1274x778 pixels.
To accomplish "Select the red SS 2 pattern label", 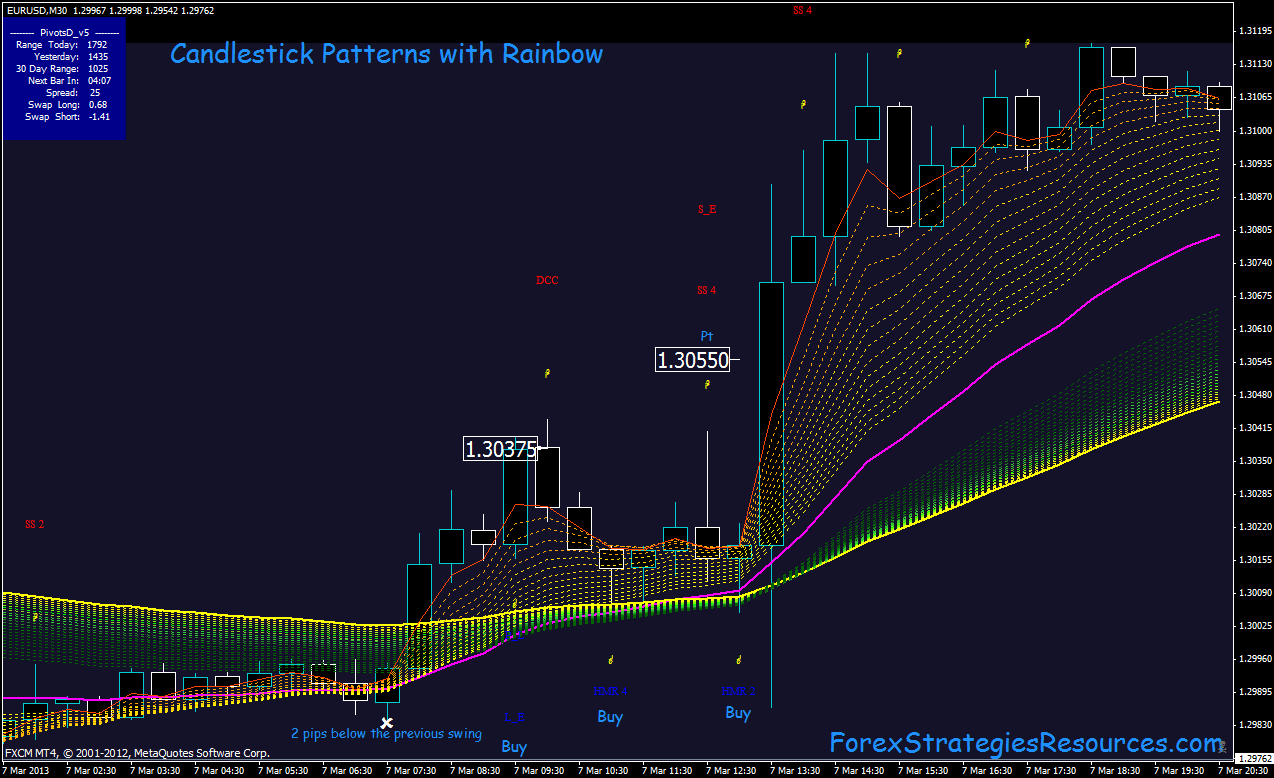I will (35, 524).
